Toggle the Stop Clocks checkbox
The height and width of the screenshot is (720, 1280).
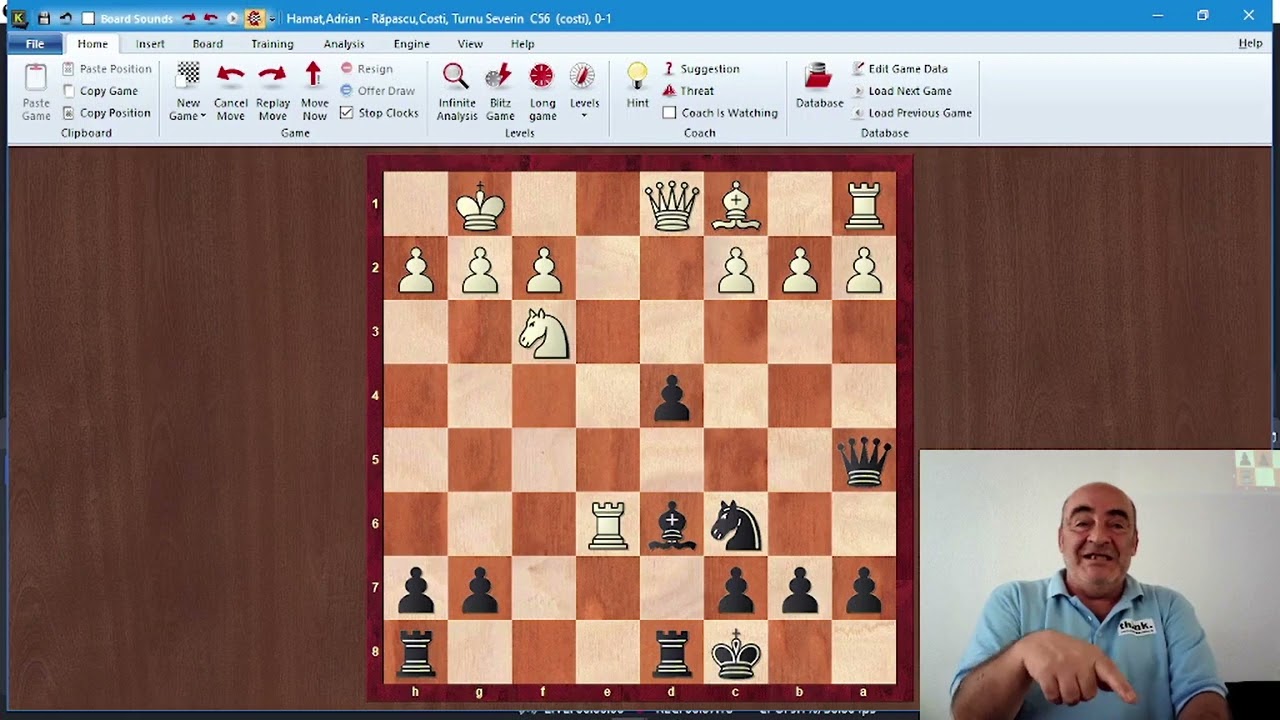coord(346,113)
